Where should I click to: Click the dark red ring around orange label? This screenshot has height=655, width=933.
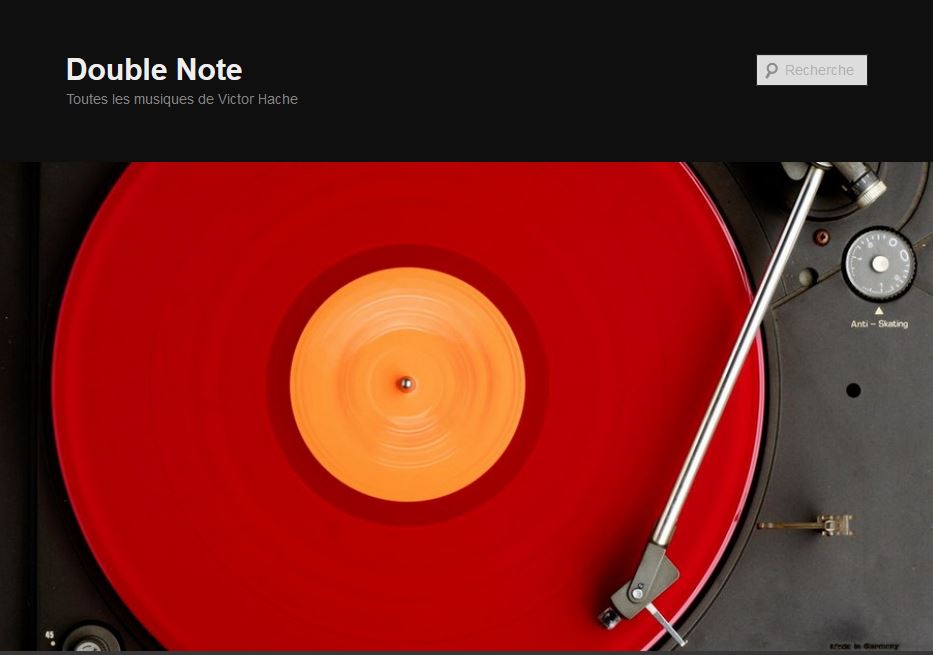(407, 256)
